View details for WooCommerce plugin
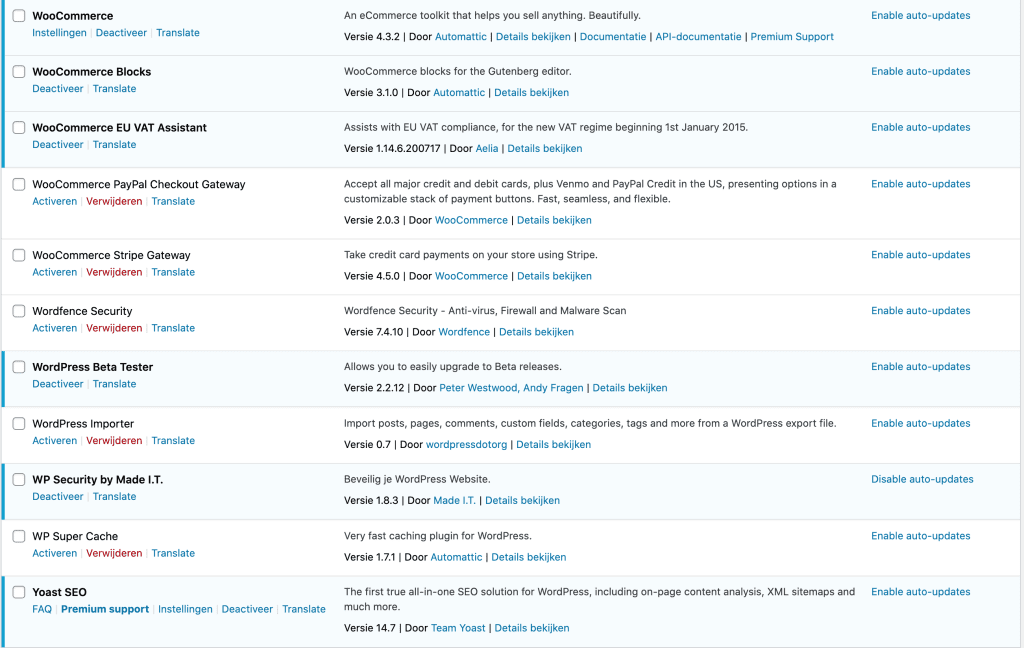 point(533,37)
